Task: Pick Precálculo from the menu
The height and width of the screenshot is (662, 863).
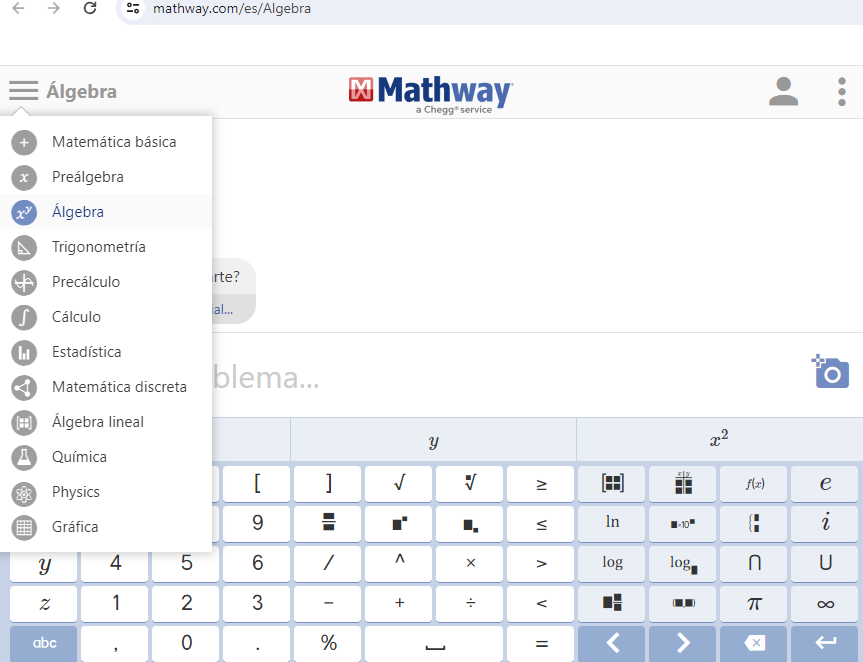Action: (x=106, y=282)
